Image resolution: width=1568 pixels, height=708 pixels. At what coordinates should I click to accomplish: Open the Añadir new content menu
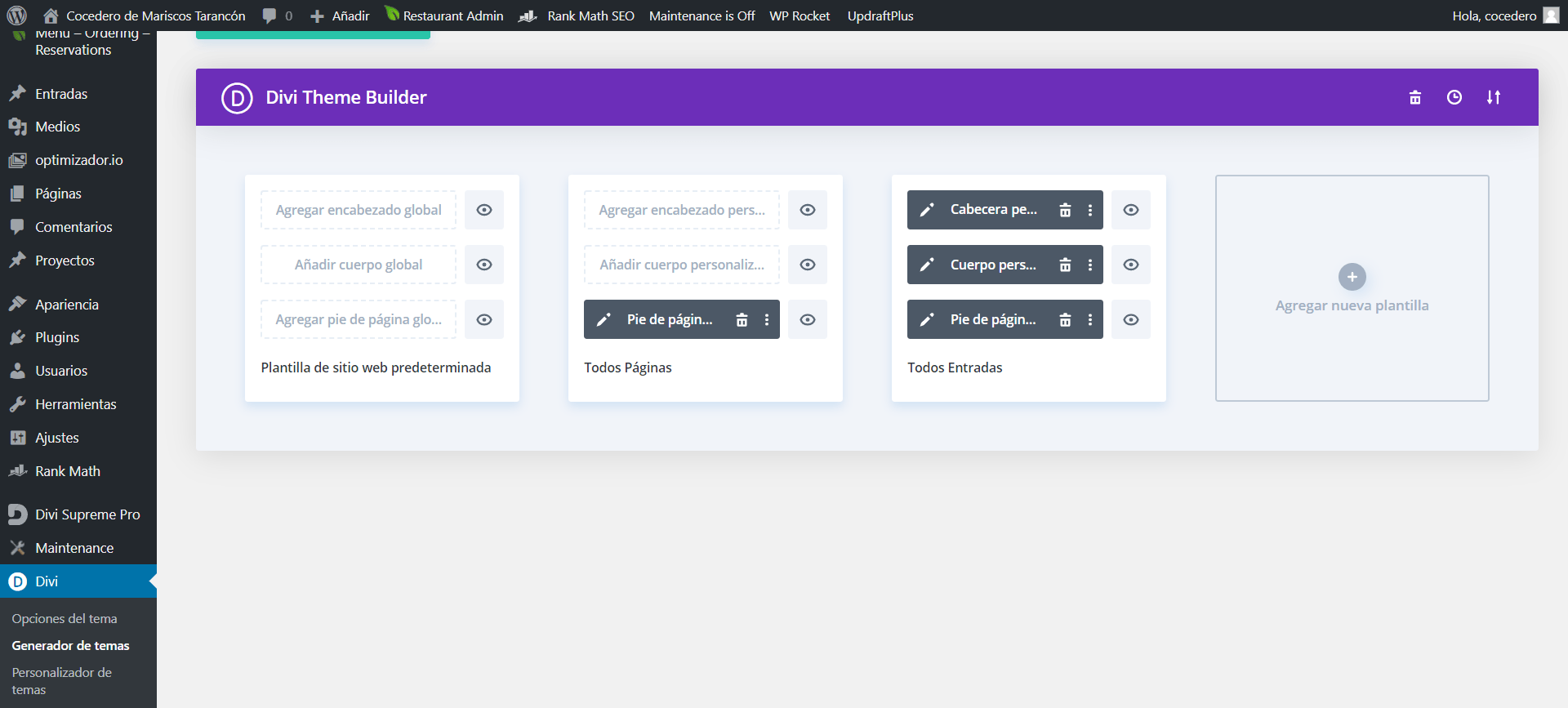coord(340,16)
